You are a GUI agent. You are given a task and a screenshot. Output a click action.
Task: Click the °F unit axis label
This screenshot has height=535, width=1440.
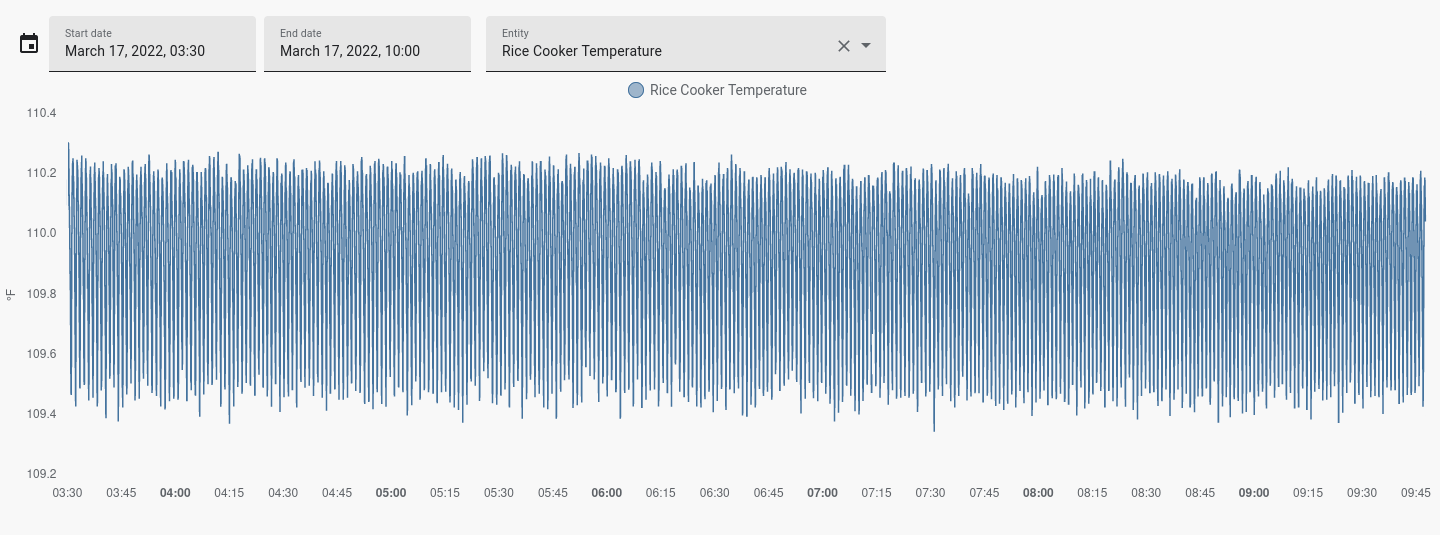(11, 294)
